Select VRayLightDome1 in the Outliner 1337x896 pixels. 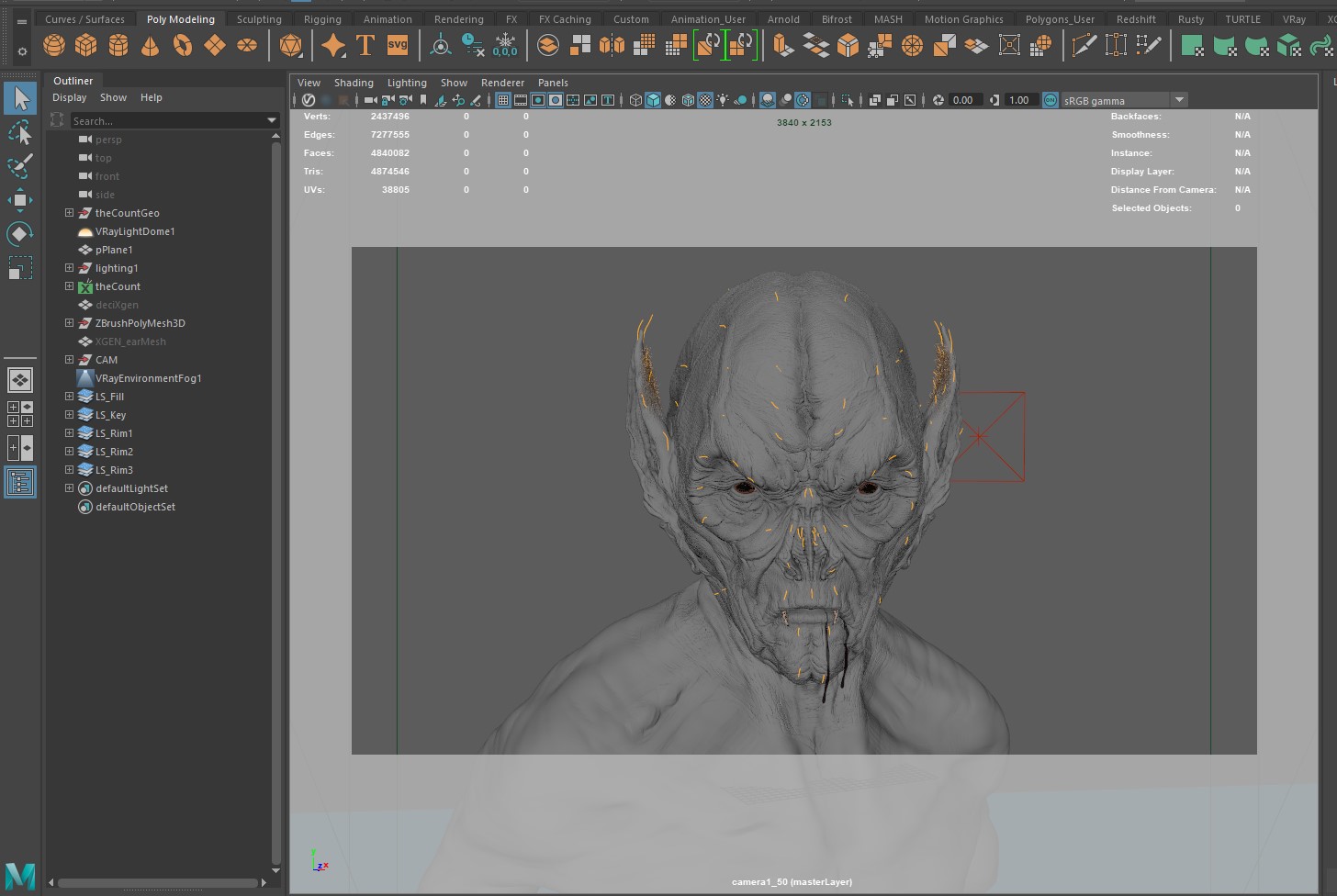[135, 231]
